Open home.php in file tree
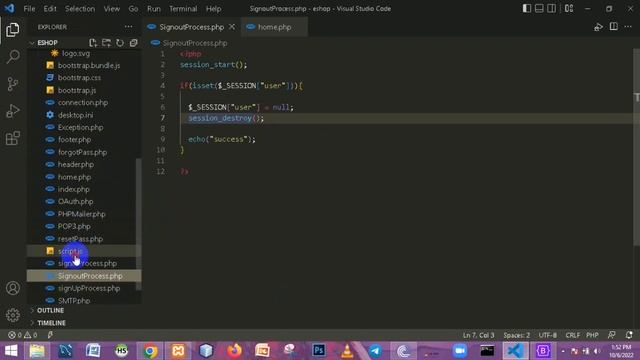 click(84, 177)
